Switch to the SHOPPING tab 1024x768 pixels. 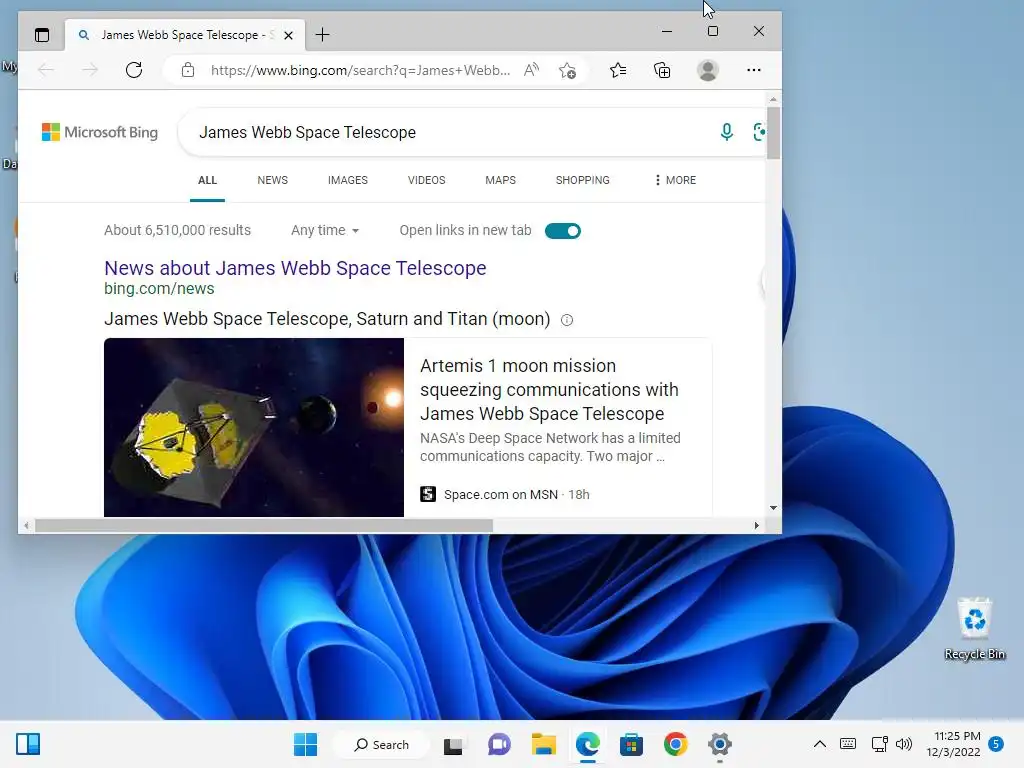tap(583, 180)
